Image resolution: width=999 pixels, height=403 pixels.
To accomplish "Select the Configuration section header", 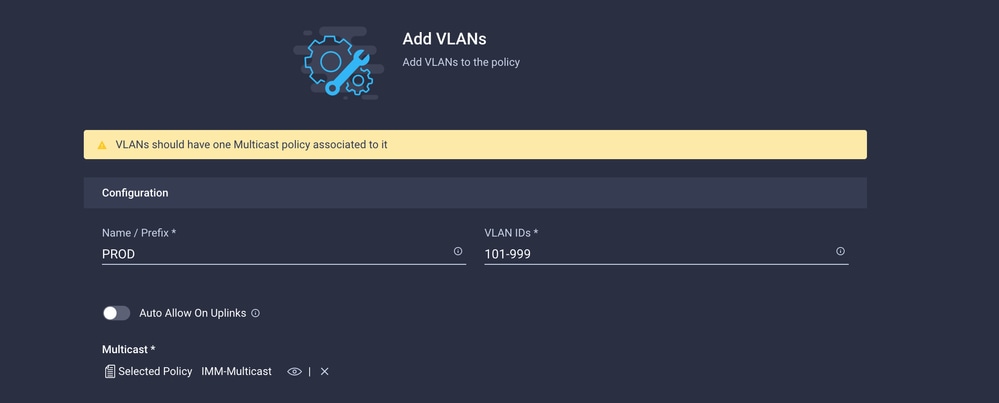I will pyautogui.click(x=475, y=193).
